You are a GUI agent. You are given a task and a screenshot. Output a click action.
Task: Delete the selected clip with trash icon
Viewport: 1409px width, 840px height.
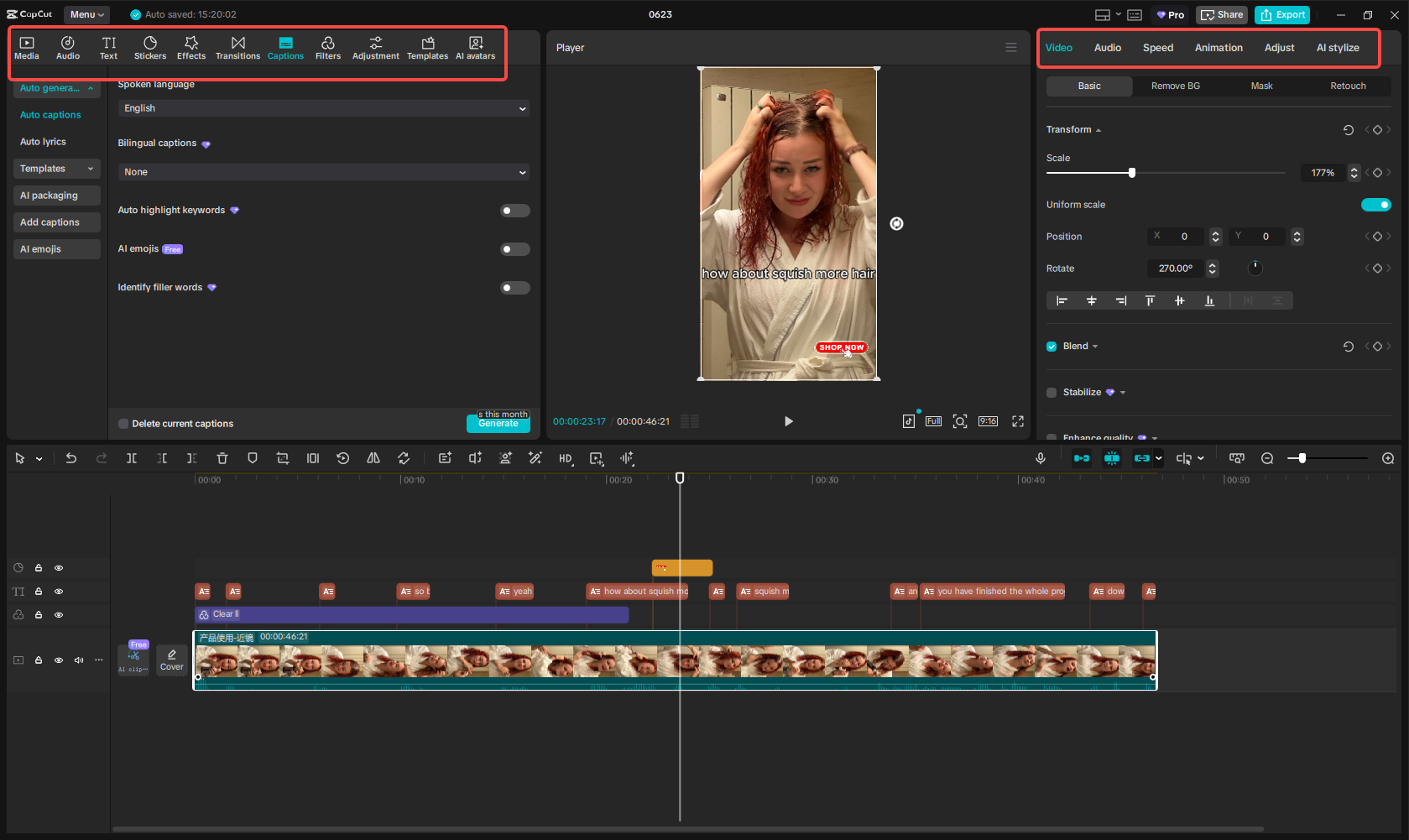222,458
